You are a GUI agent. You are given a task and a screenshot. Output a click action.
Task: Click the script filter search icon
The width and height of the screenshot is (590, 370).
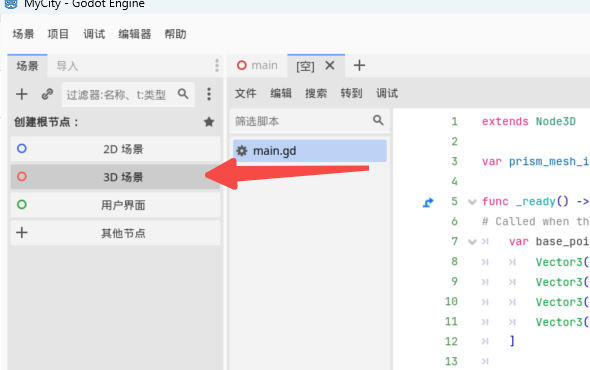coord(378,120)
